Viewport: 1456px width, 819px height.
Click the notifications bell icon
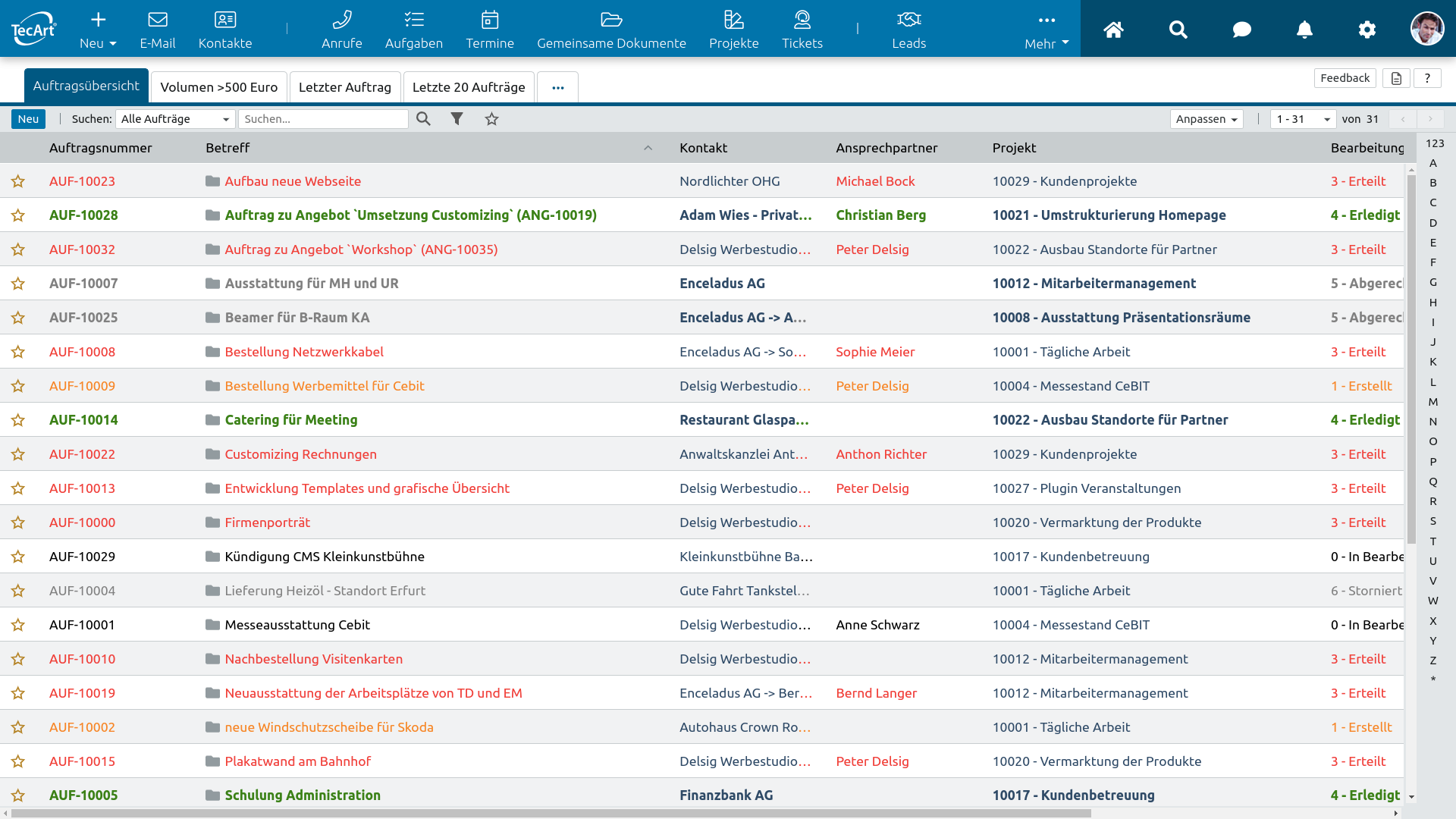[1304, 30]
